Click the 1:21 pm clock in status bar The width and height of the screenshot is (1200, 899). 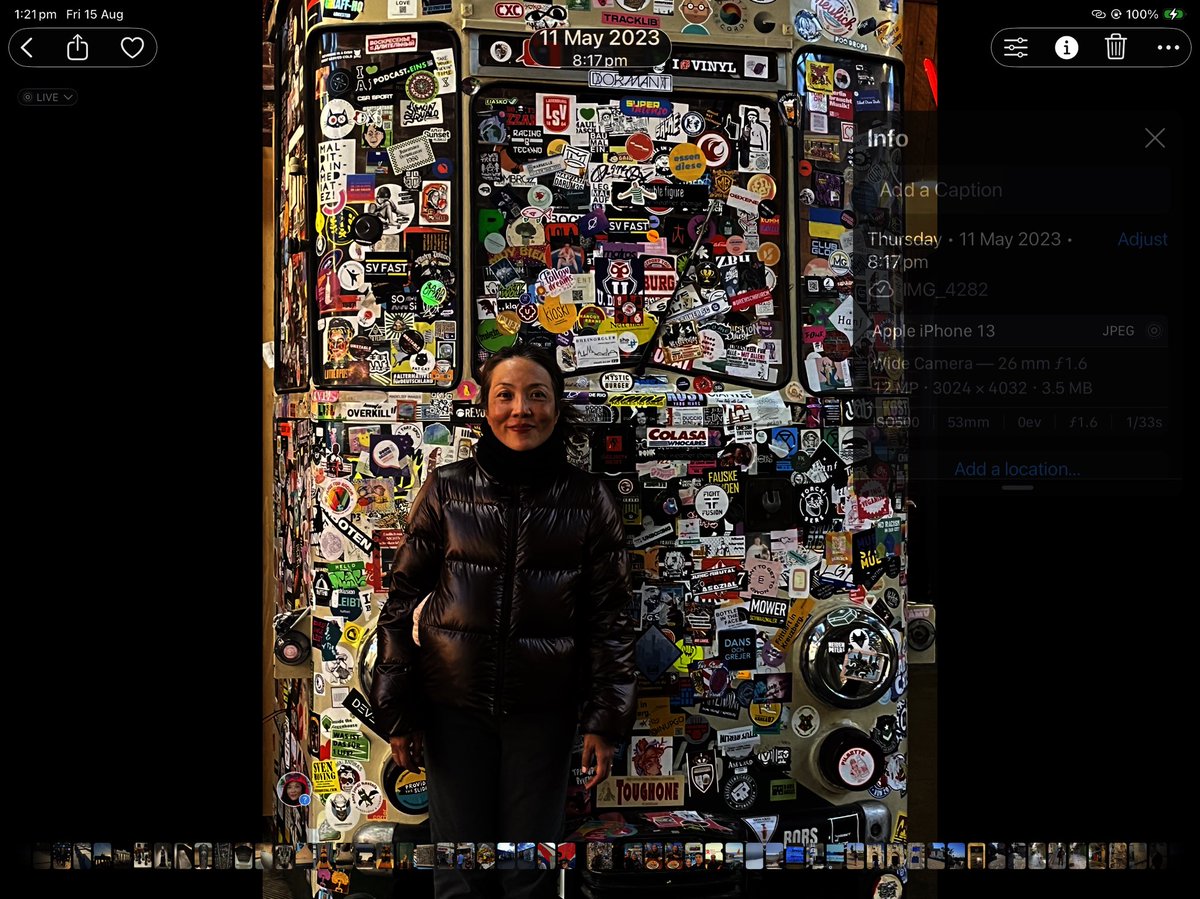pyautogui.click(x=37, y=15)
